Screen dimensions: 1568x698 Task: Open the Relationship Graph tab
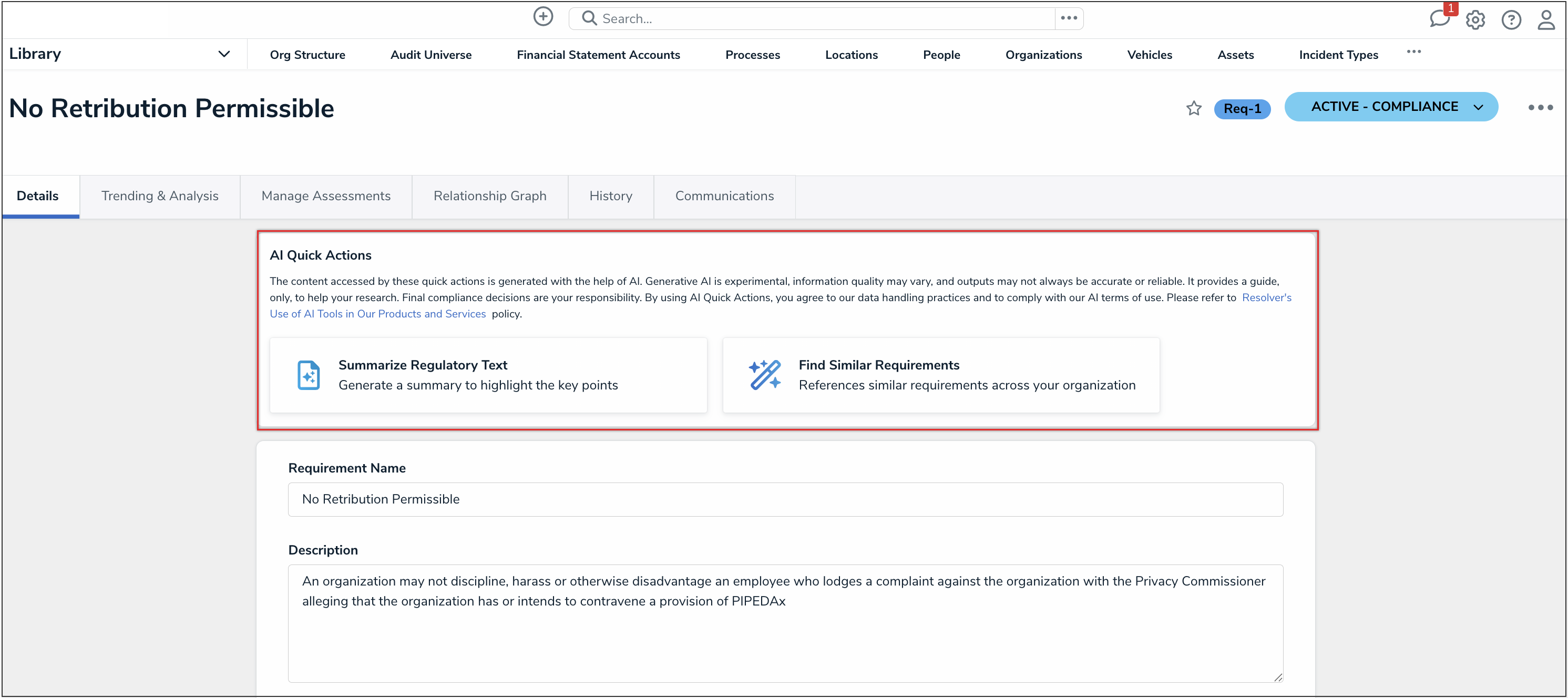[x=489, y=196]
